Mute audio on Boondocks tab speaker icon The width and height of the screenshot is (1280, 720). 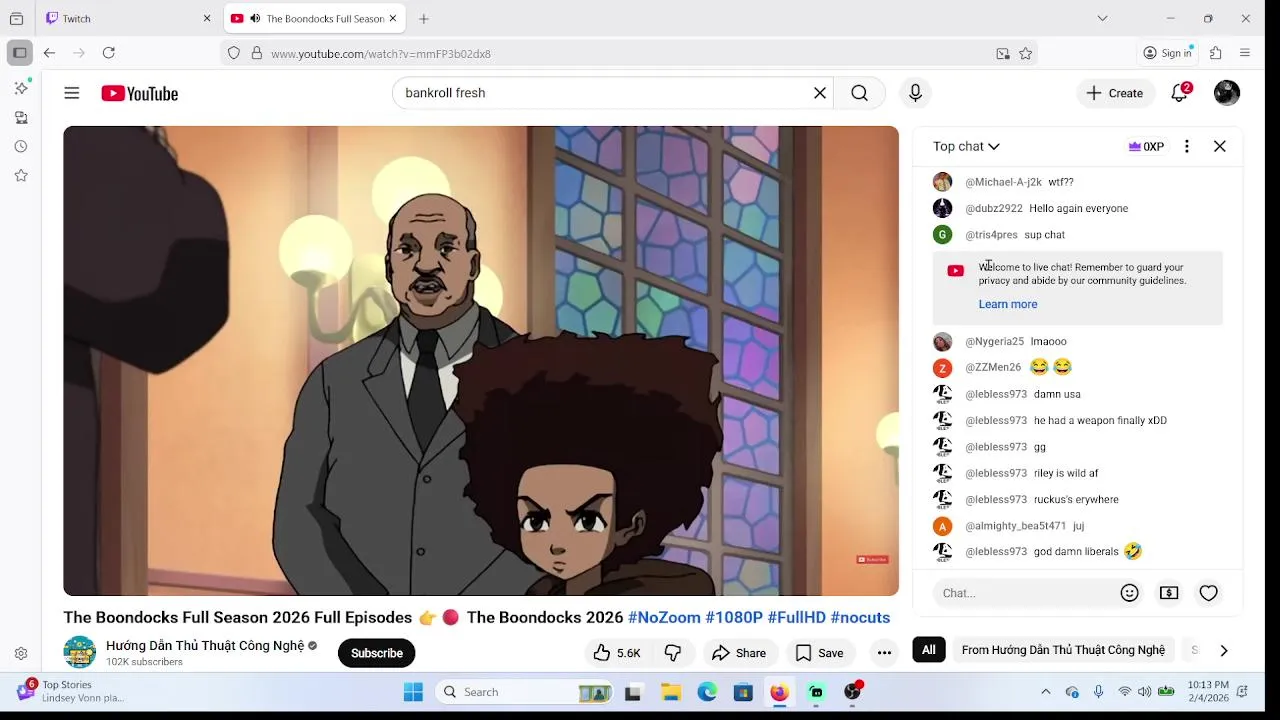coord(255,18)
